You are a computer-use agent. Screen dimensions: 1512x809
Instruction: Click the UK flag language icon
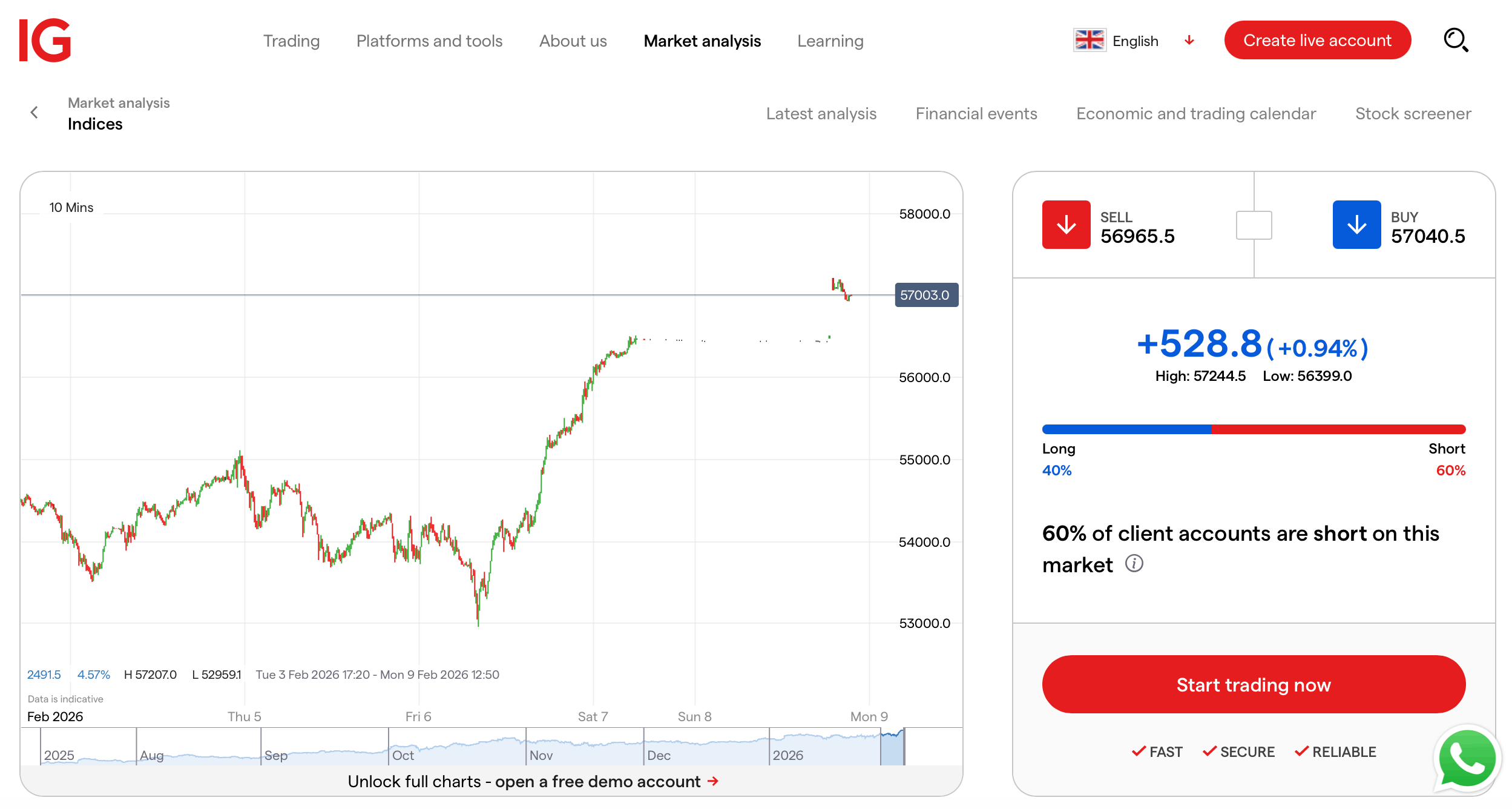1090,41
